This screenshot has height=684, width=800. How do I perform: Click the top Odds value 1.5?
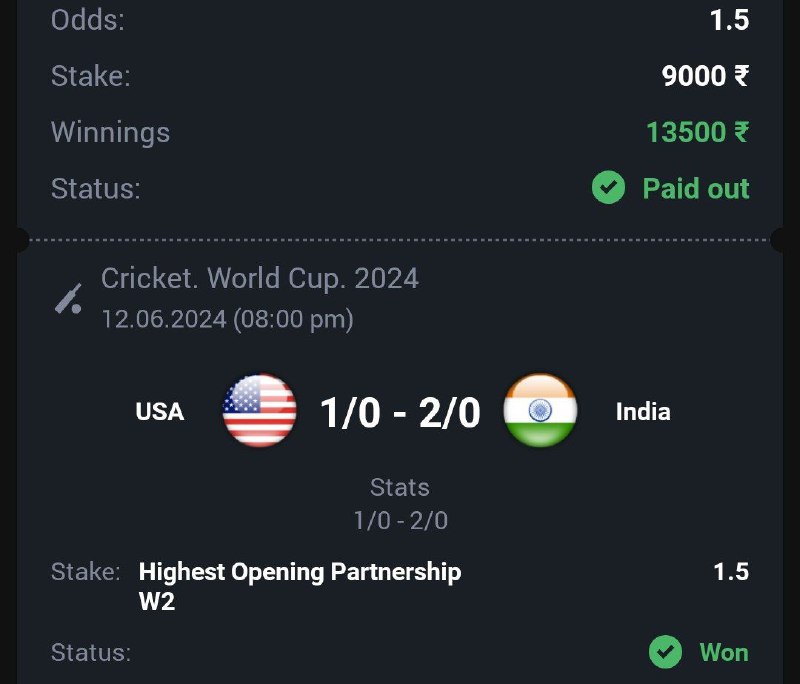click(730, 20)
